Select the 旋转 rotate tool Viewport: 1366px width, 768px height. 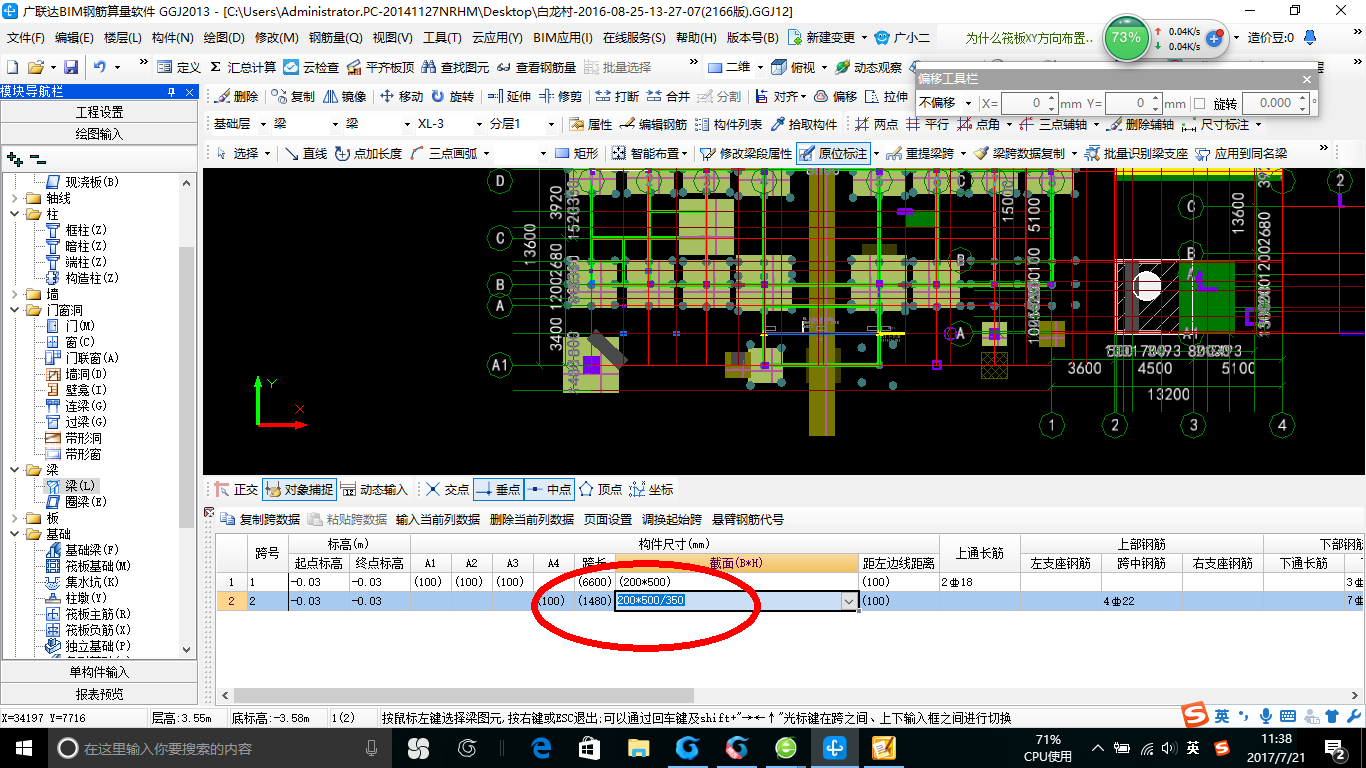[x=452, y=97]
